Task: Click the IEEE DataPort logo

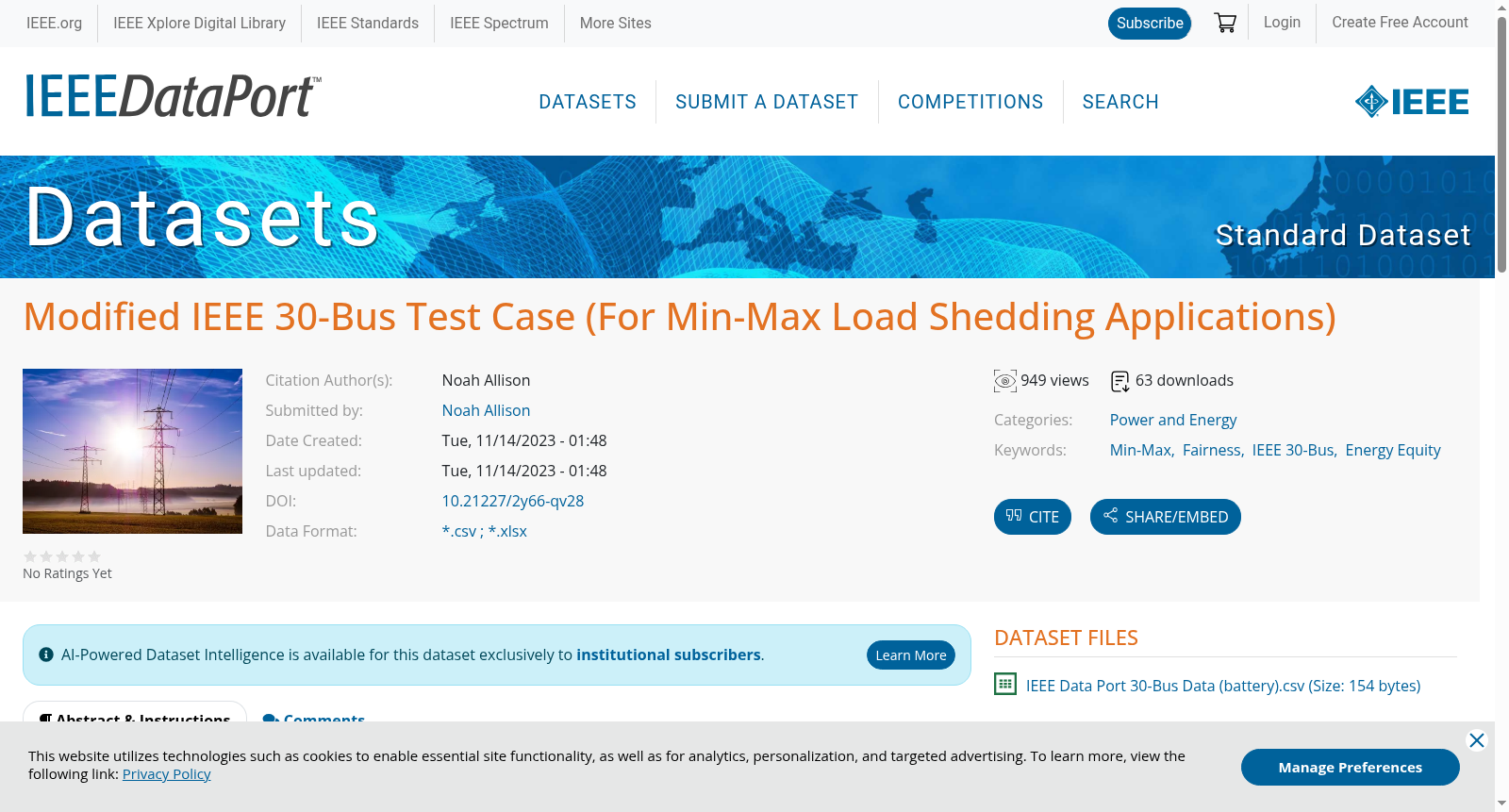Action: 173,97
